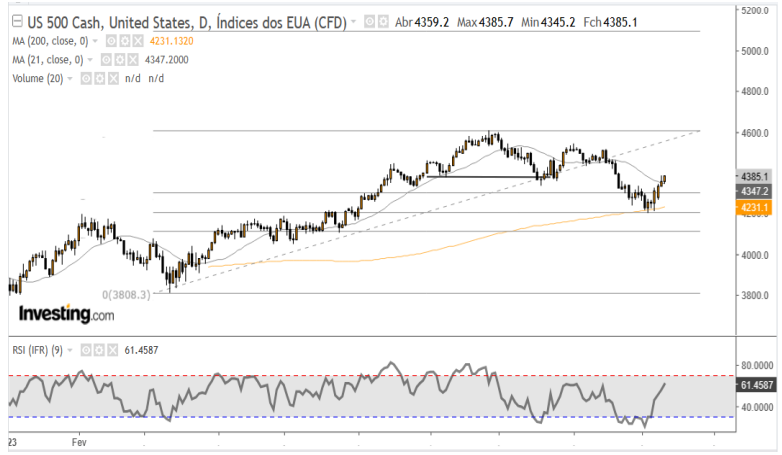Screen dimensions: 782x455
Task: Open settings gear for Volume (20)
Action: click(x=100, y=79)
